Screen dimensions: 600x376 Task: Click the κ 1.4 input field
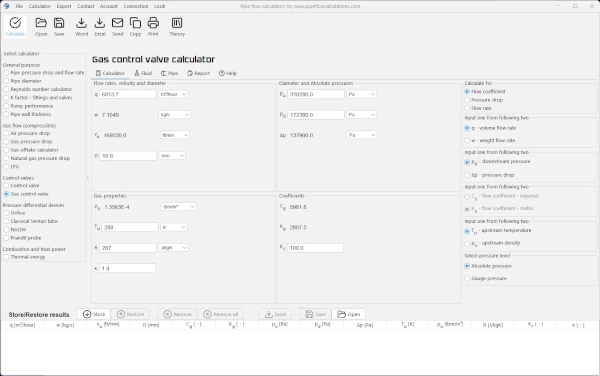point(127,268)
